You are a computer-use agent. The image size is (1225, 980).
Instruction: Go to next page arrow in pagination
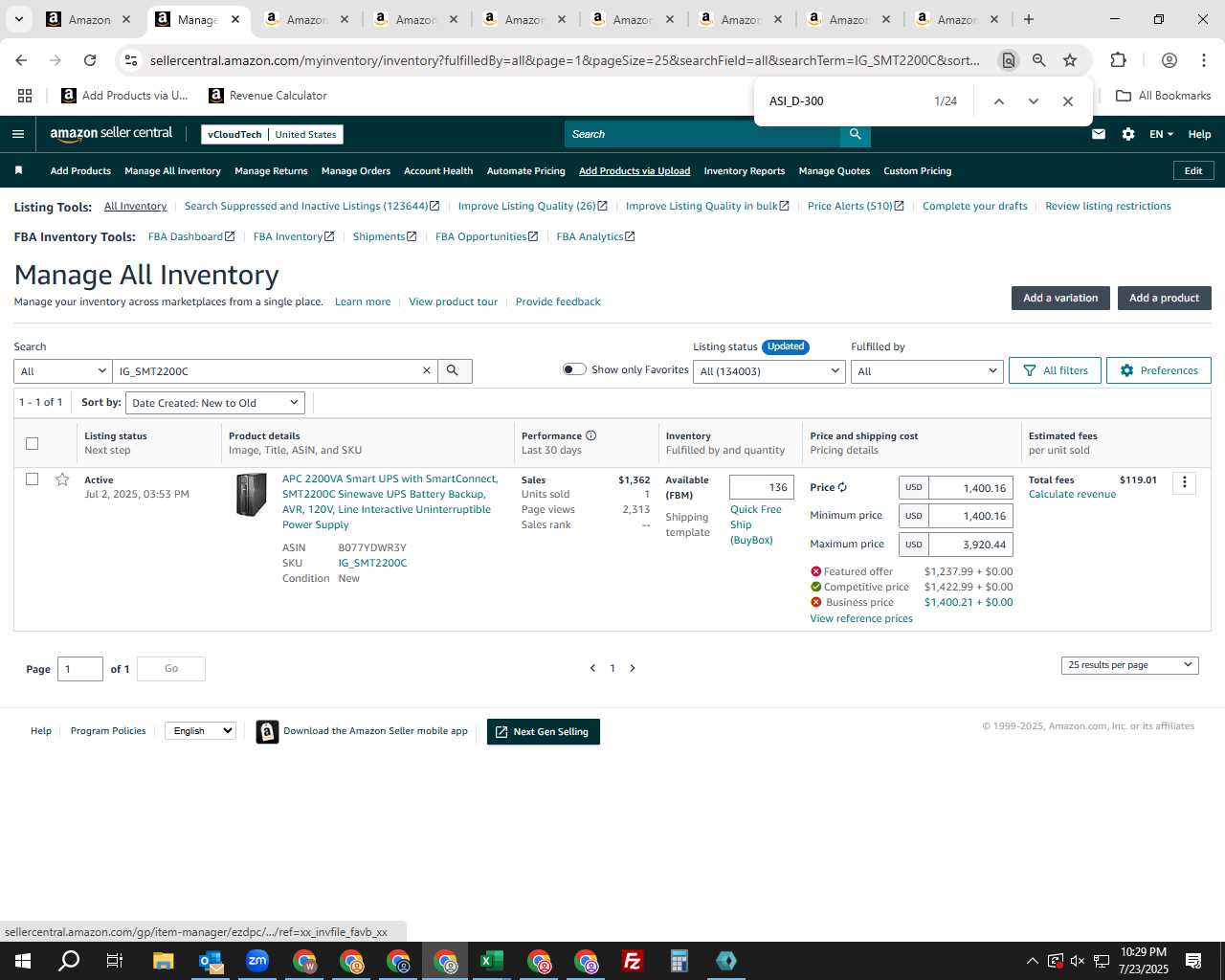point(633,668)
